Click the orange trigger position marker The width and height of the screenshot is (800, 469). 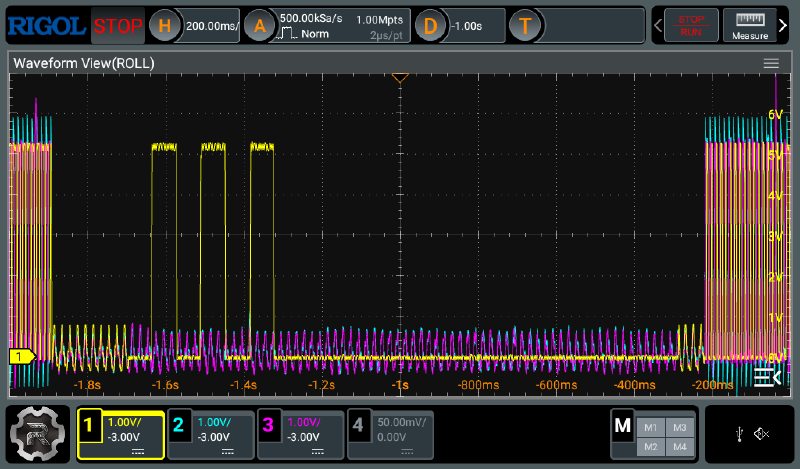(x=400, y=78)
